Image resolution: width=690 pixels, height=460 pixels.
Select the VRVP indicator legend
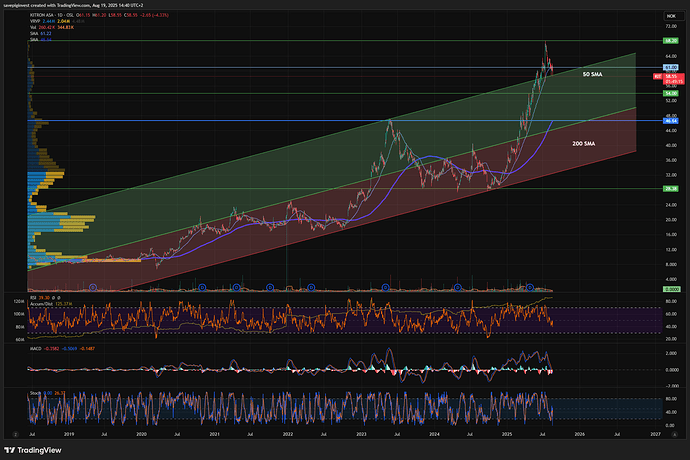33,23
